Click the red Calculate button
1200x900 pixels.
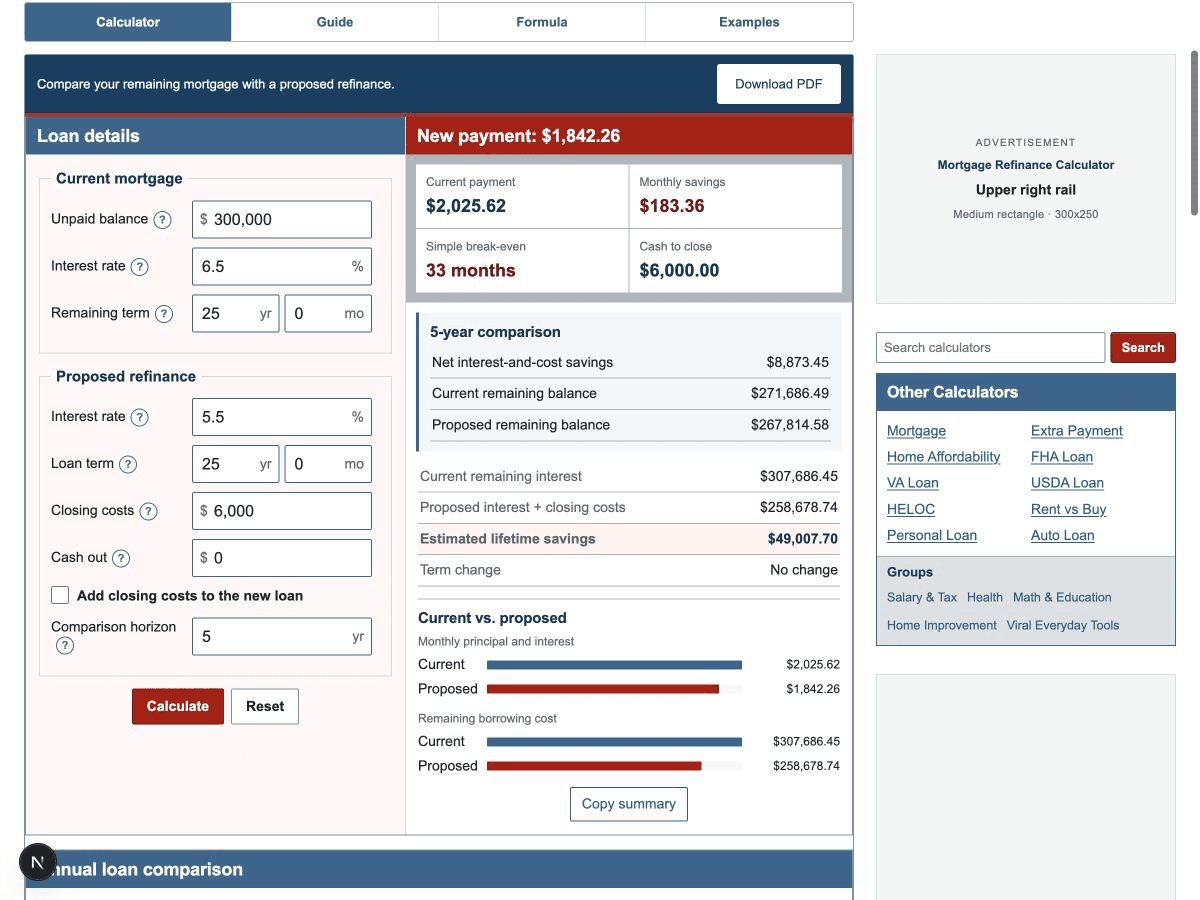coord(178,706)
